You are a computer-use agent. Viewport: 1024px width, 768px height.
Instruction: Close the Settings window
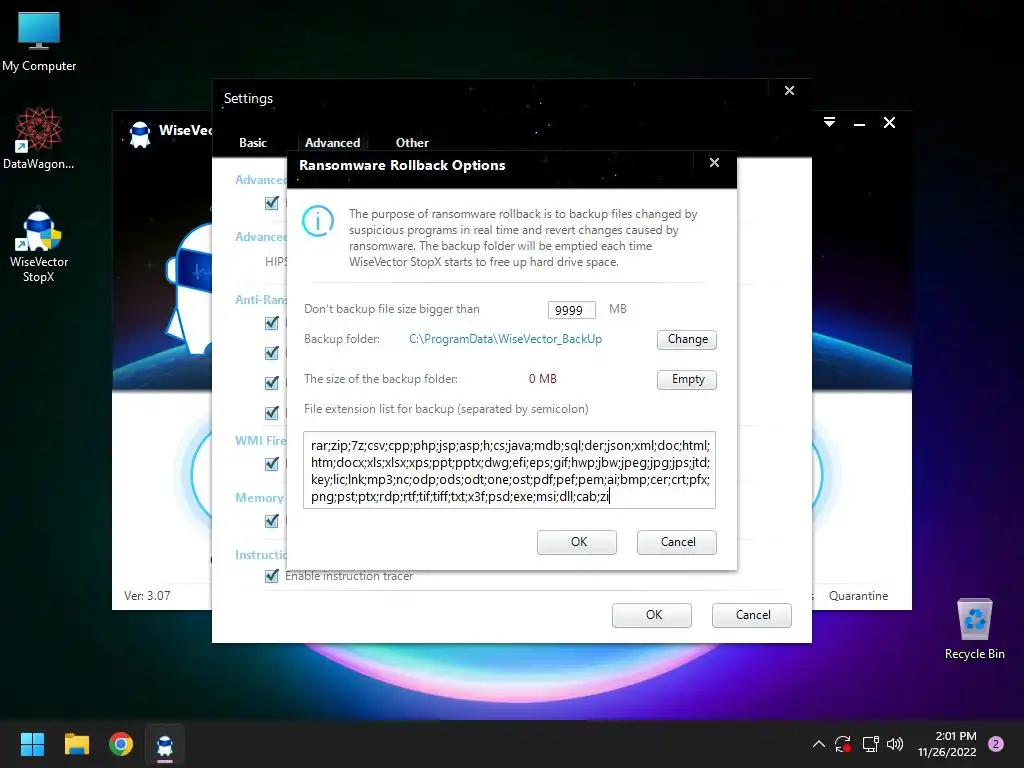[x=789, y=91]
